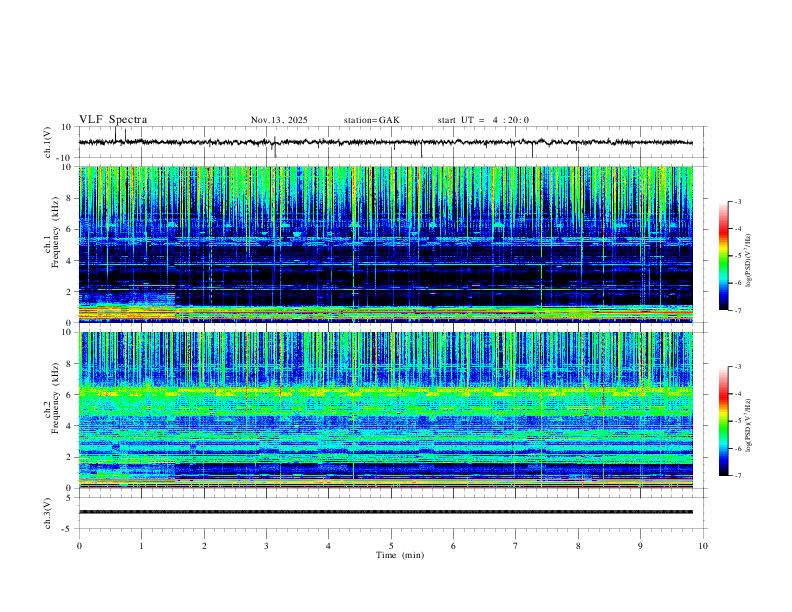Click the ch.2 spectrogram panel
Image resolution: width=792 pixels, height=612 pixels.
click(x=386, y=410)
